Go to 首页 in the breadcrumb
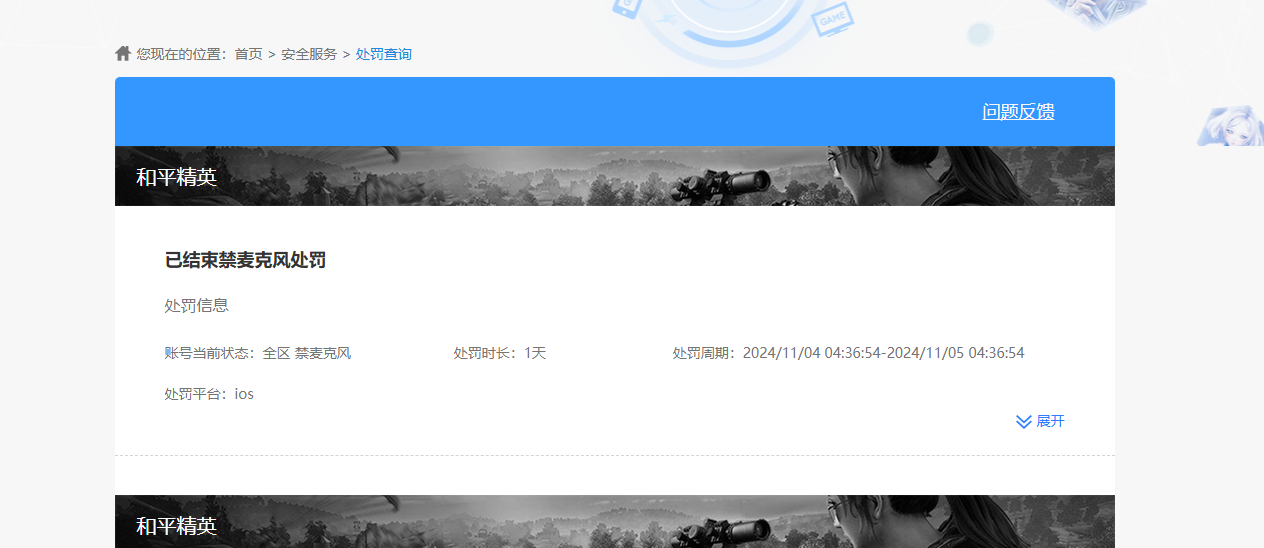 point(248,54)
